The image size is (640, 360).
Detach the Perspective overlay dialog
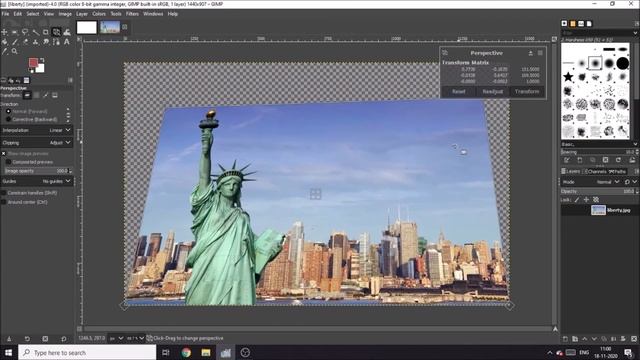click(x=531, y=53)
